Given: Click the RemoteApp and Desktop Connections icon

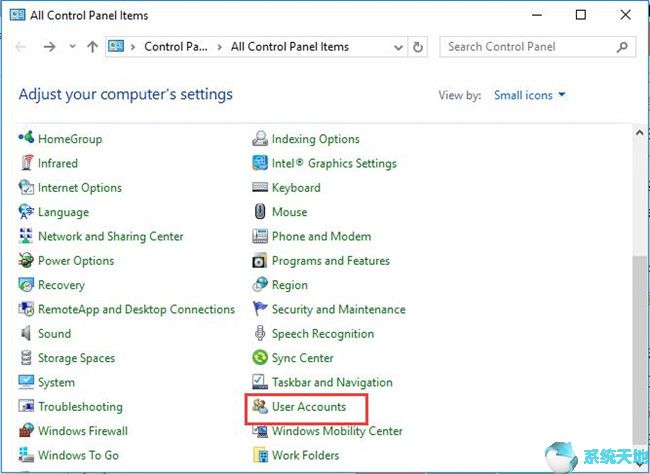Looking at the screenshot, I should coord(26,309).
